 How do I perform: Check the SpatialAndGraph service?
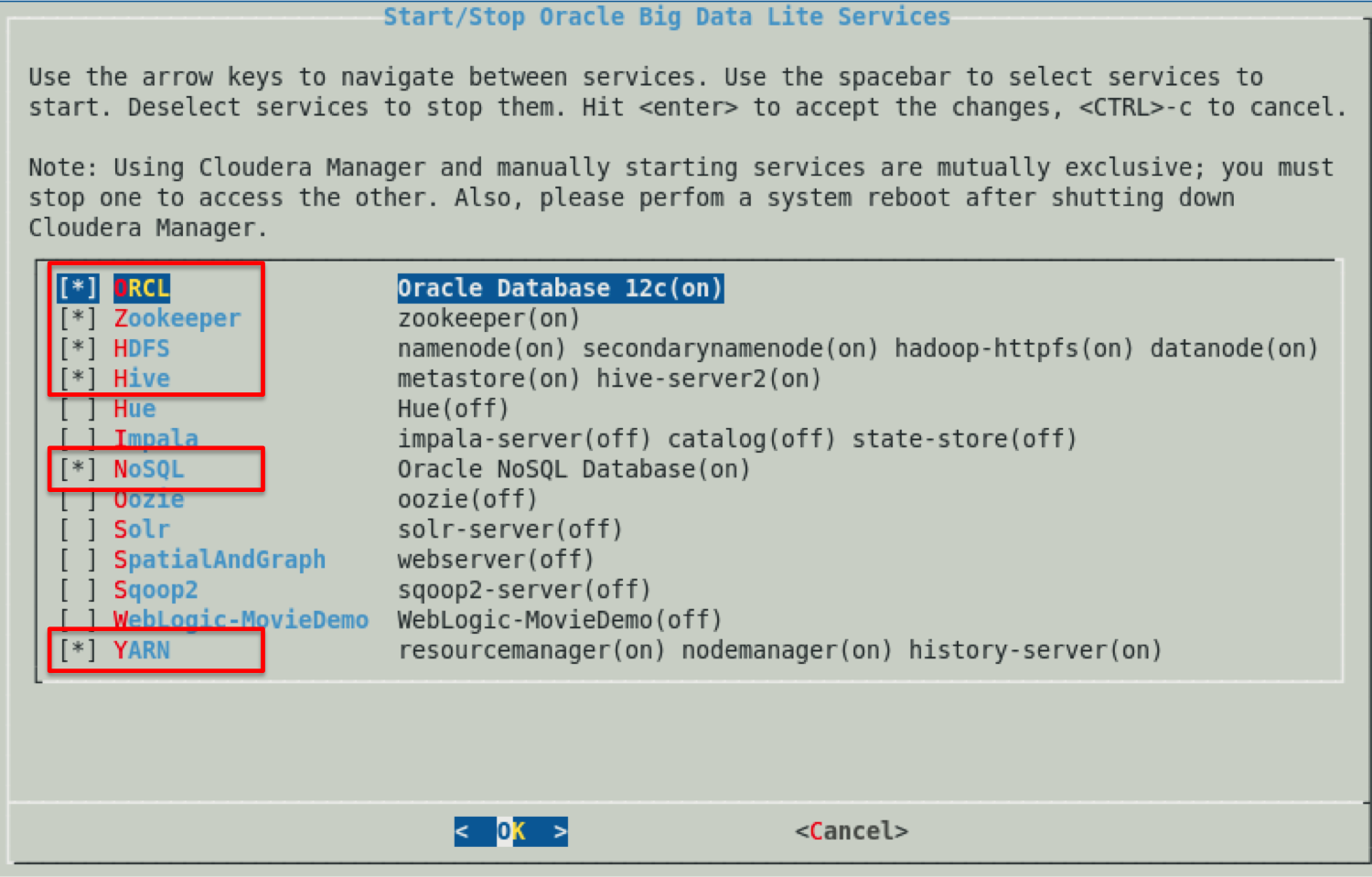click(x=78, y=559)
